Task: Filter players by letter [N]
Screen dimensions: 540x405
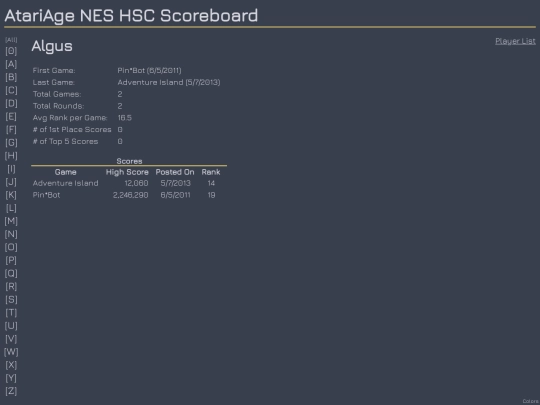Action: click(x=11, y=234)
